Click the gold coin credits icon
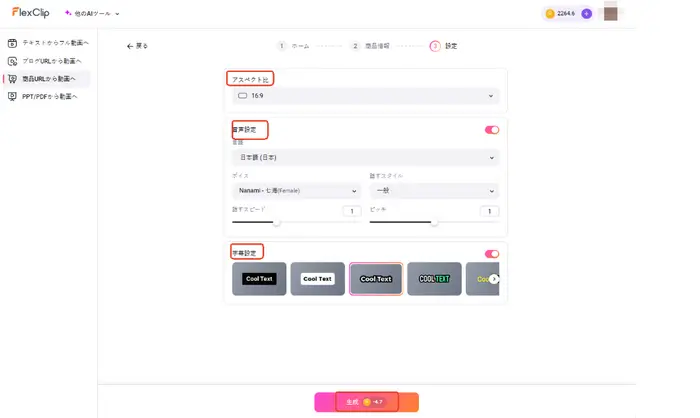 [550, 14]
